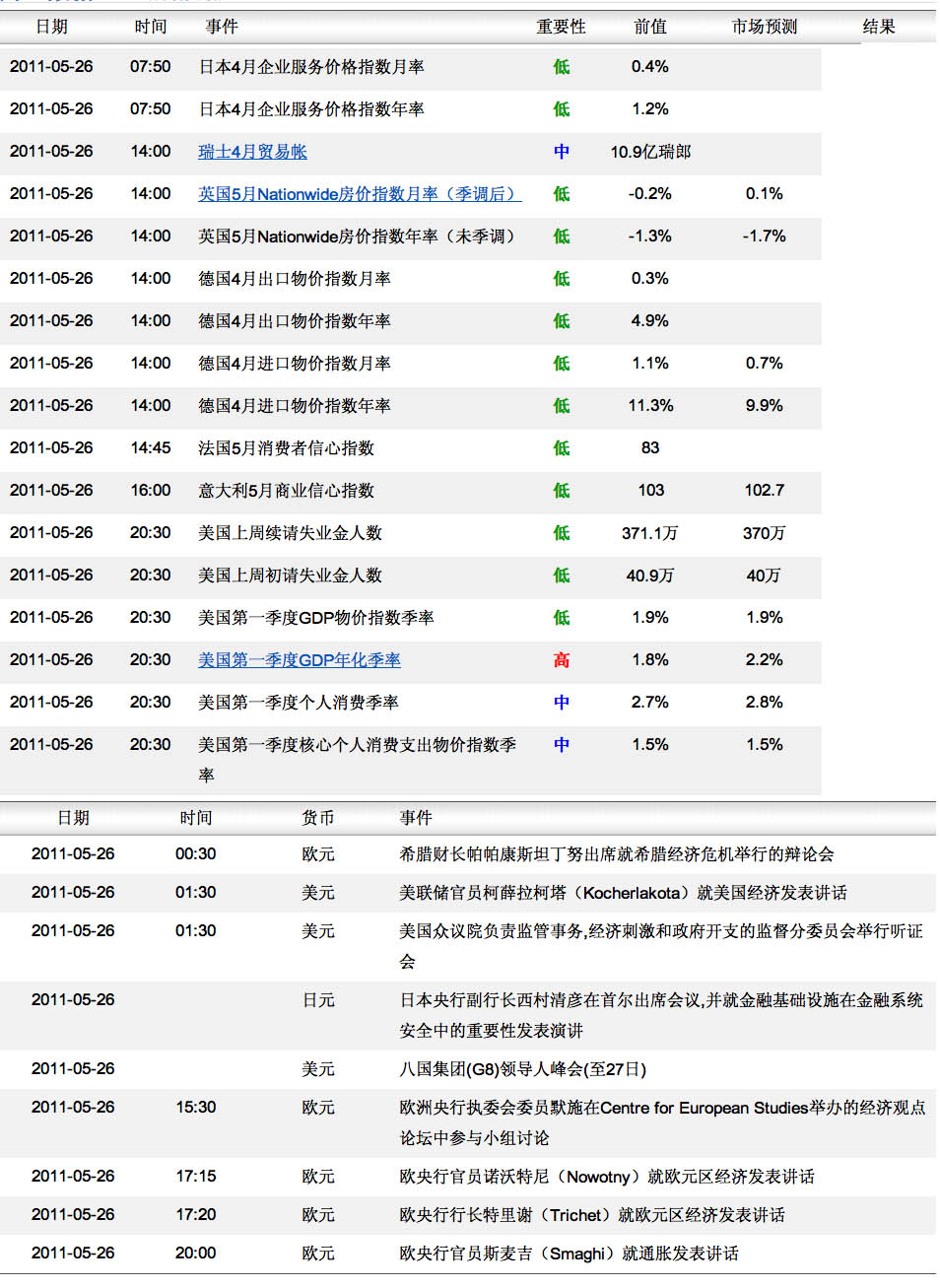940x1288 pixels.
Task: Select the Centre for European Studies event
Action: click(x=662, y=1122)
